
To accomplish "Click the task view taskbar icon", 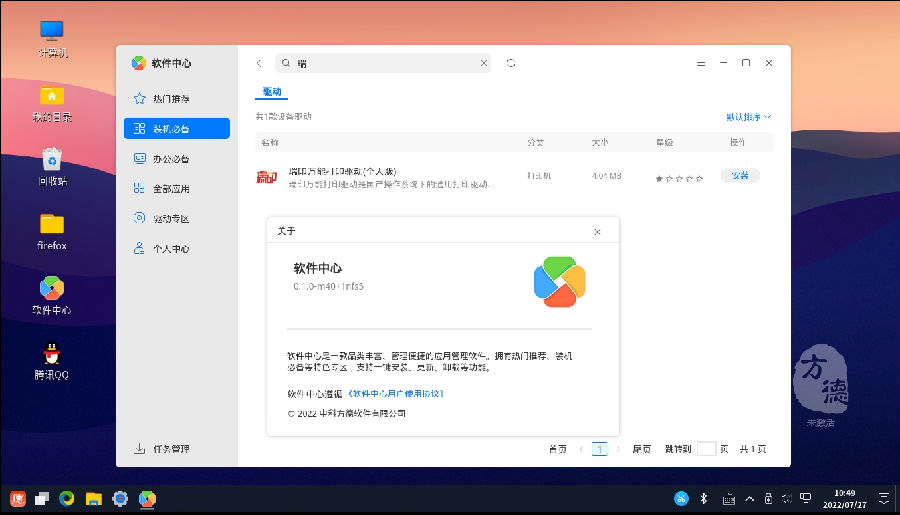I will (x=42, y=498).
